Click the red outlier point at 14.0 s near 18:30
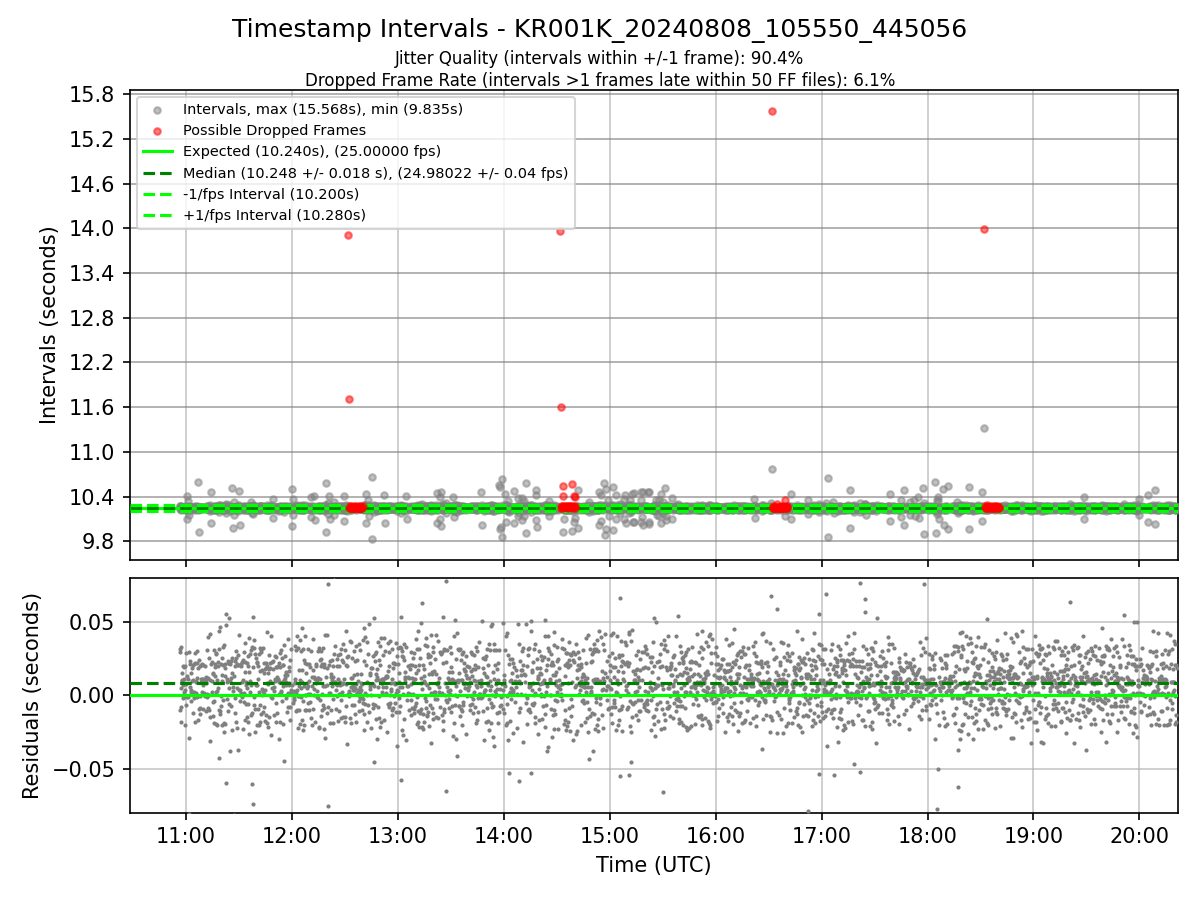 pyautogui.click(x=984, y=229)
